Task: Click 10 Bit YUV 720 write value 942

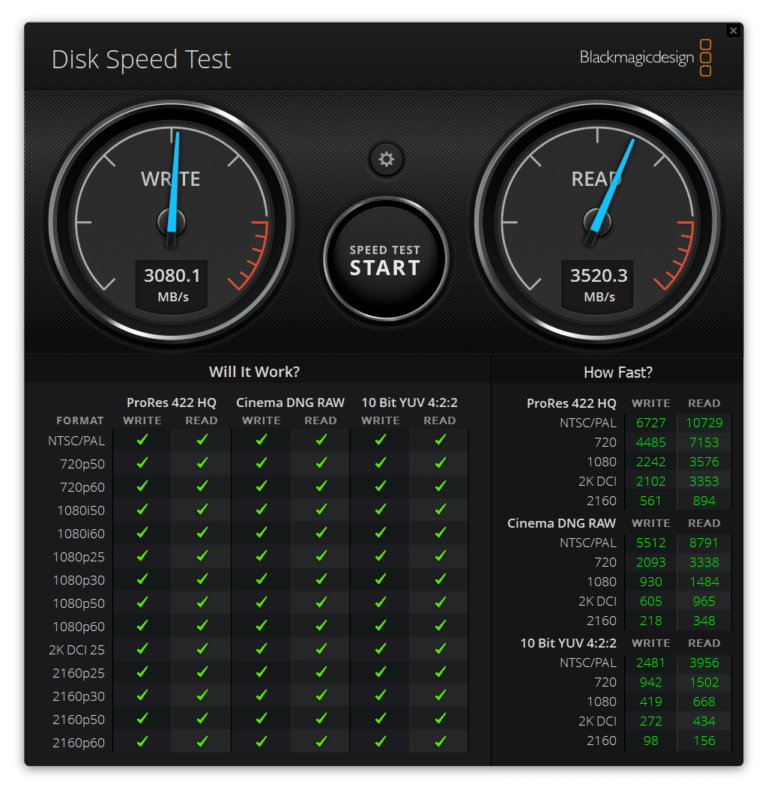Action: point(651,682)
